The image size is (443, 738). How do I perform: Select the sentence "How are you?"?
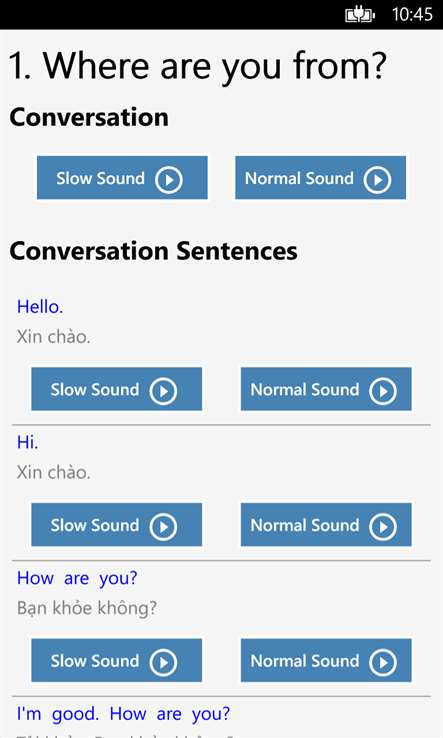point(77,578)
